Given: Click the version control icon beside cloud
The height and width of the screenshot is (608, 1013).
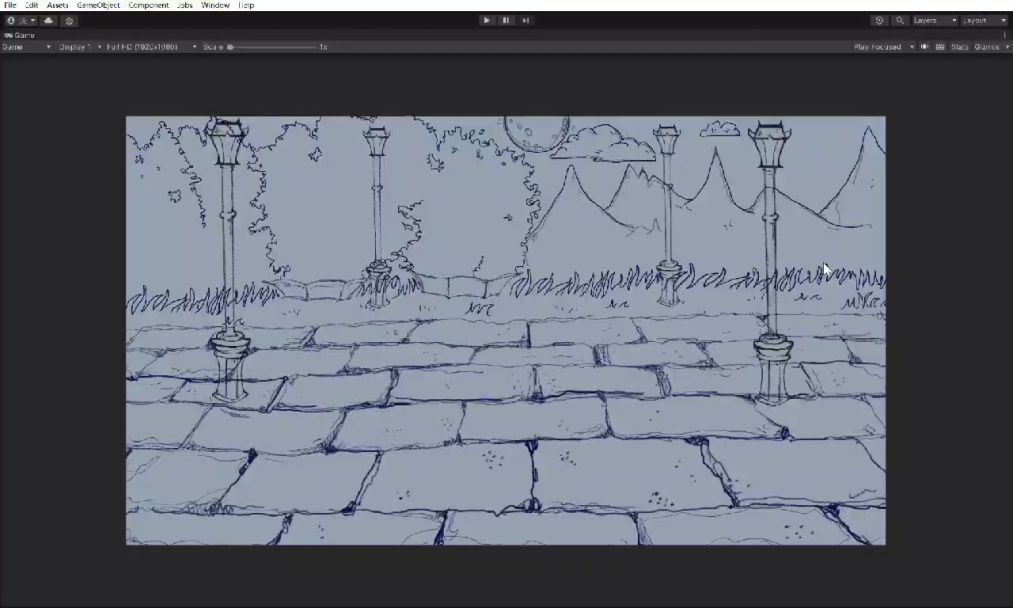Looking at the screenshot, I should (69, 20).
